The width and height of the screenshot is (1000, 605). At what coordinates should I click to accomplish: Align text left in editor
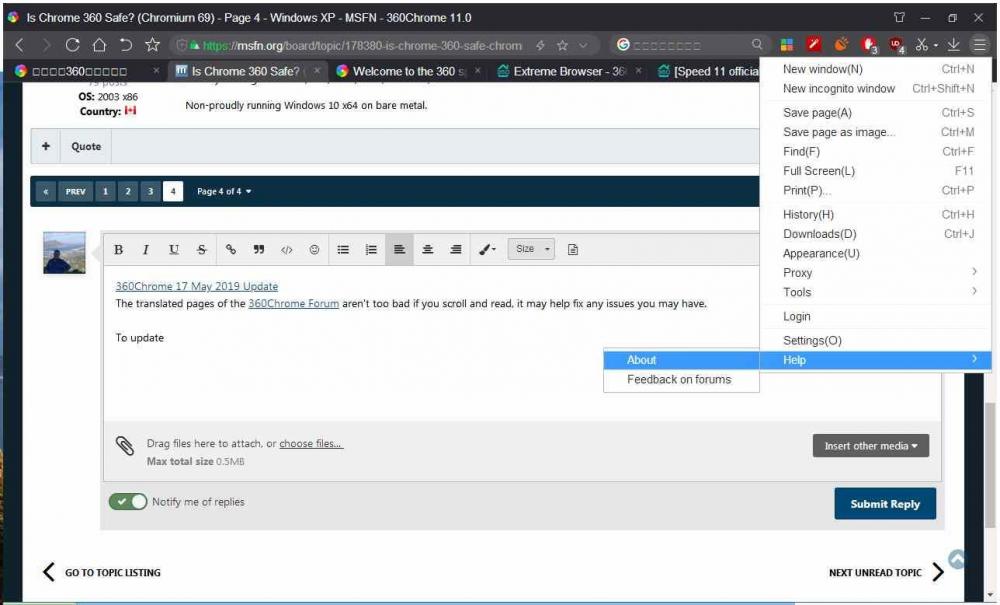click(399, 249)
